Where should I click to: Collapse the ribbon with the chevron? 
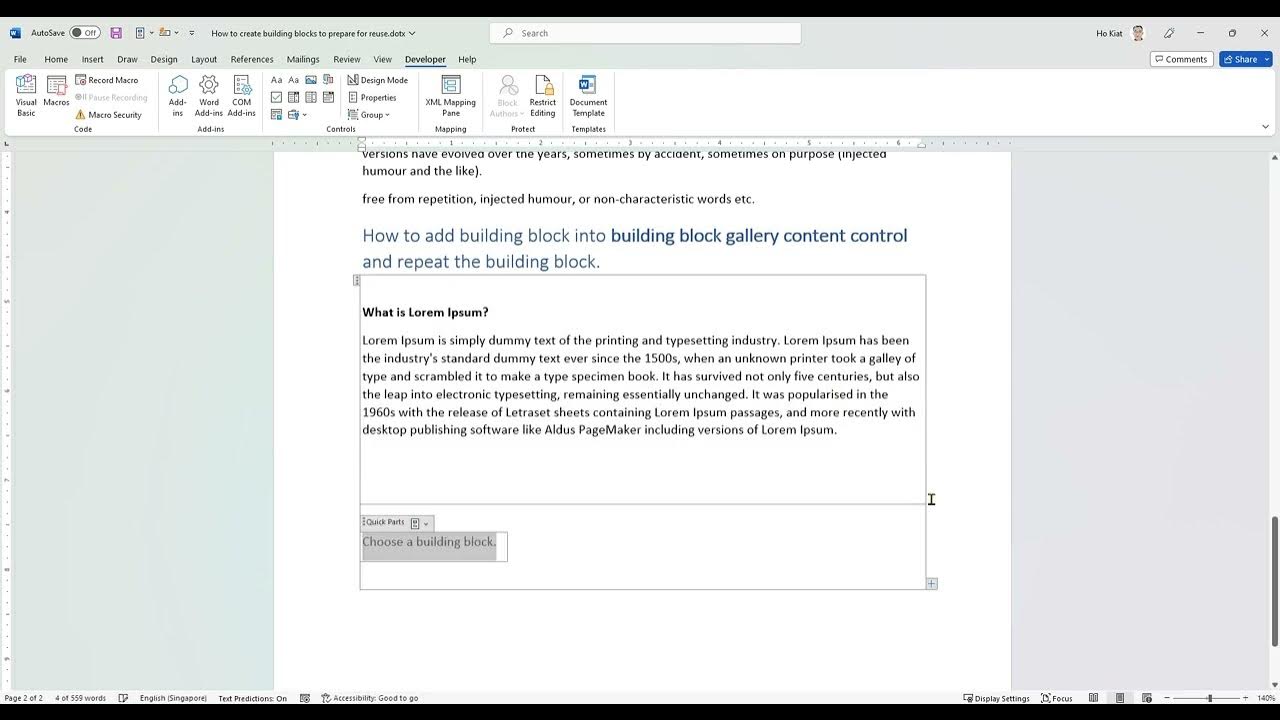1265,127
